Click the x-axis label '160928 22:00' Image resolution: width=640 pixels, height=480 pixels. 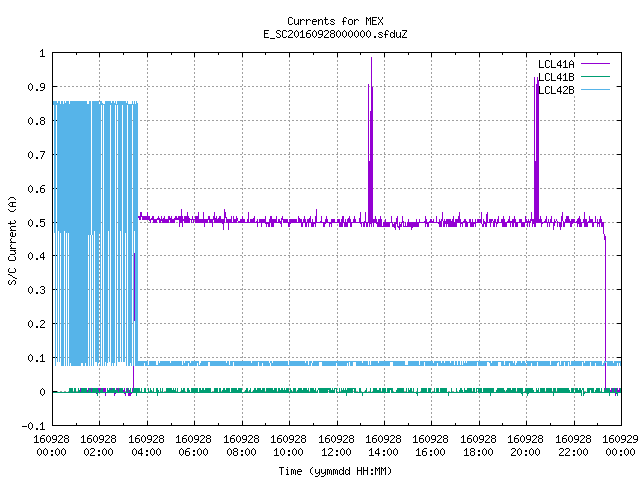coord(573,446)
